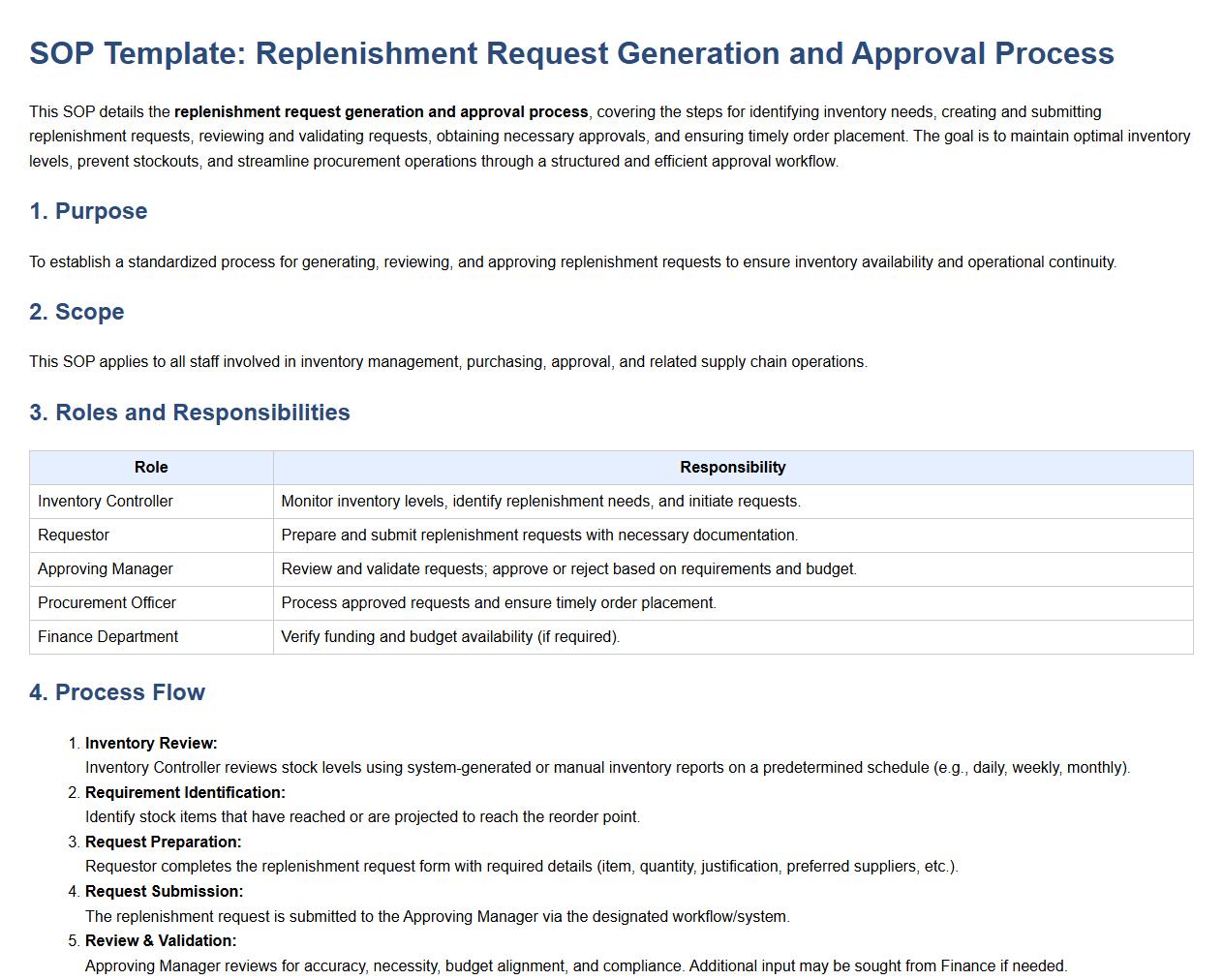Click the 'Requestor' role cell
This screenshot has width=1223, height=980.
[x=74, y=536]
